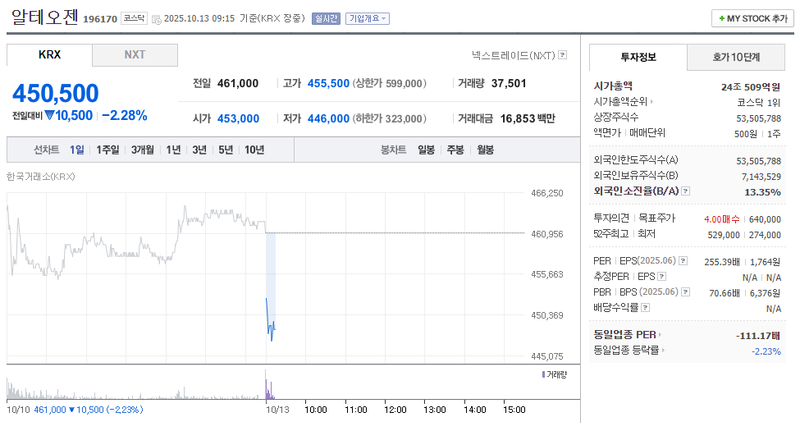Image resolution: width=800 pixels, height=423 pixels.
Task: Click the 코스닥 market badge
Action: (x=134, y=19)
